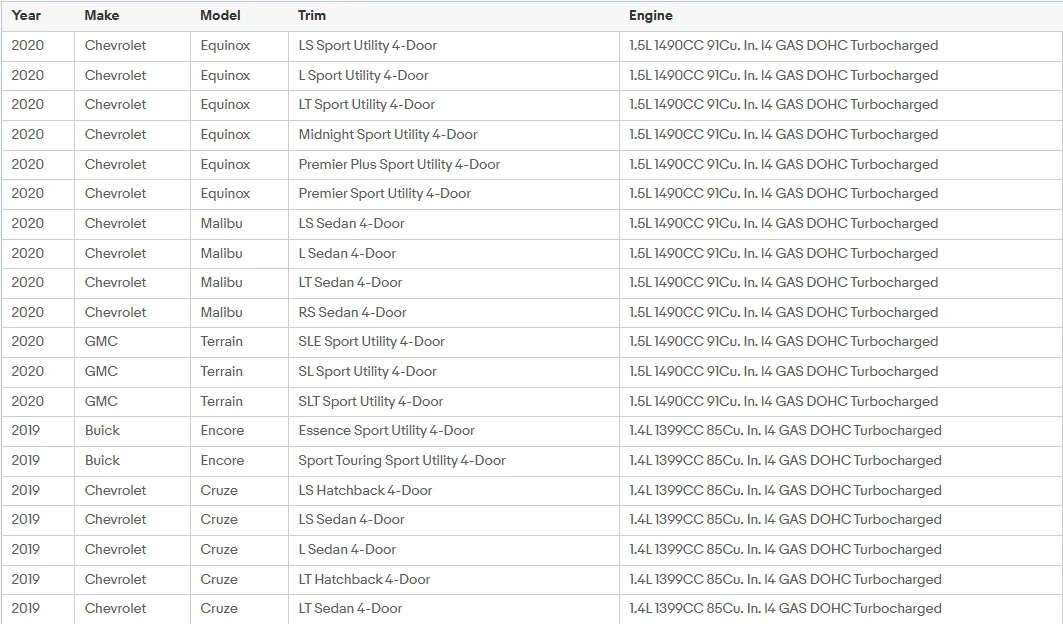
Task: Click the 1.4L engine cell in LS Hatchback row
Action: pos(840,490)
